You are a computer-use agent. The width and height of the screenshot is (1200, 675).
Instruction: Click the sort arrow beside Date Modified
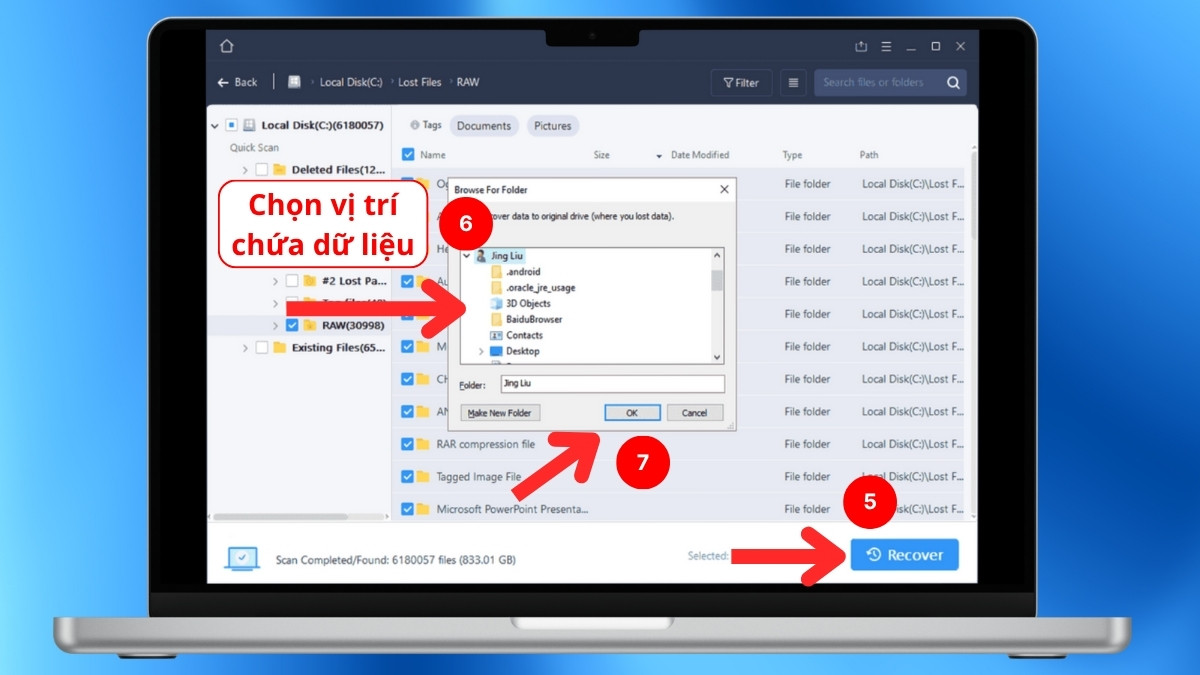(659, 156)
